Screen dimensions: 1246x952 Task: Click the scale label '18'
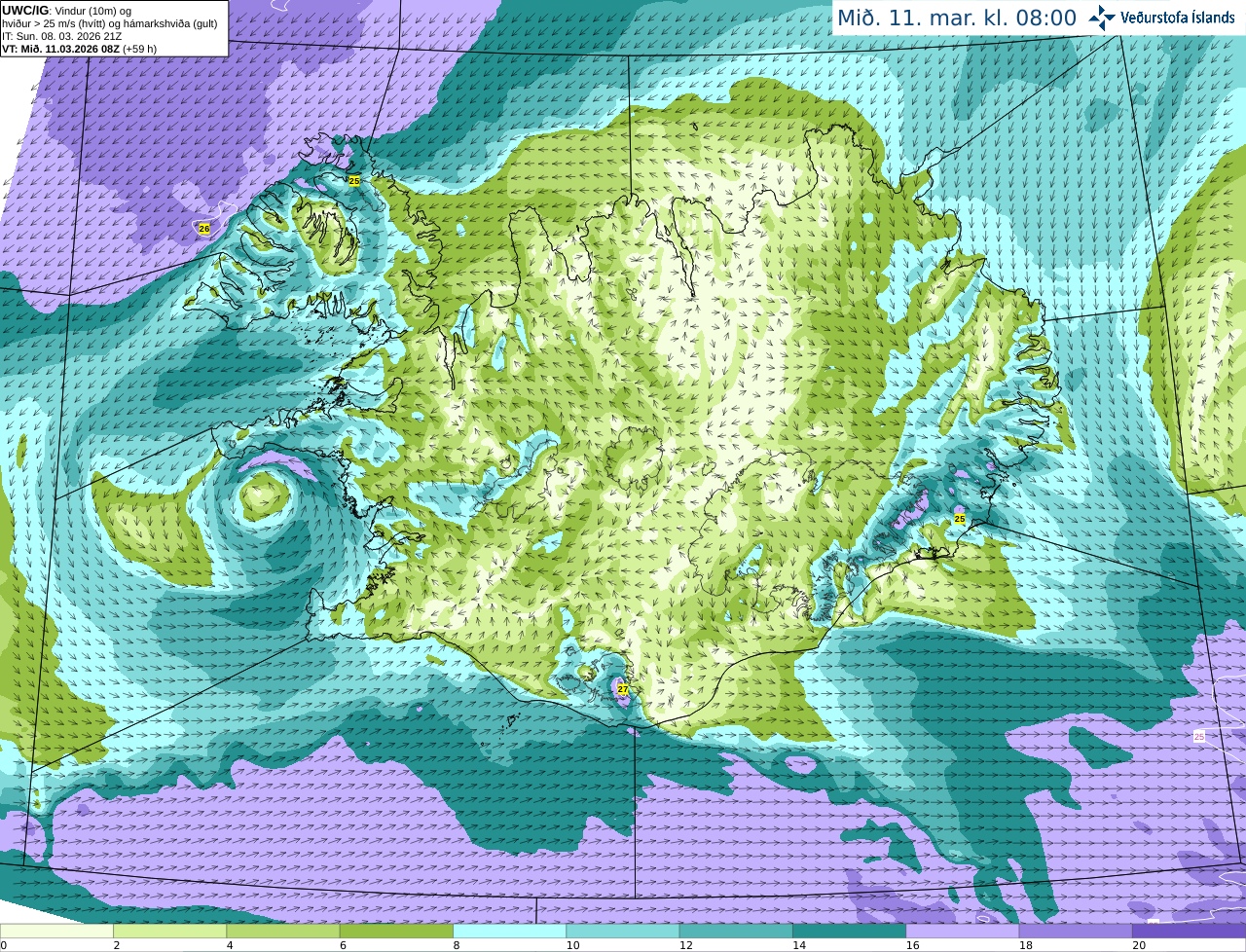point(1025,945)
